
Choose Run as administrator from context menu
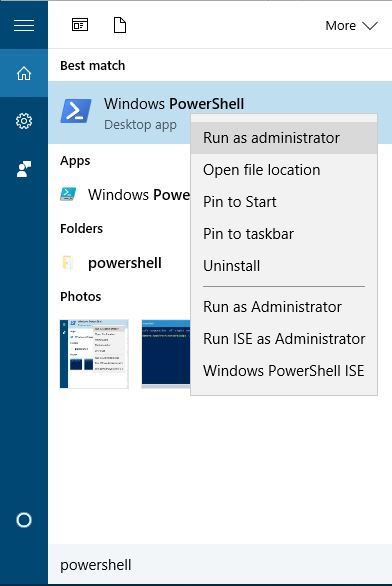tap(284, 138)
